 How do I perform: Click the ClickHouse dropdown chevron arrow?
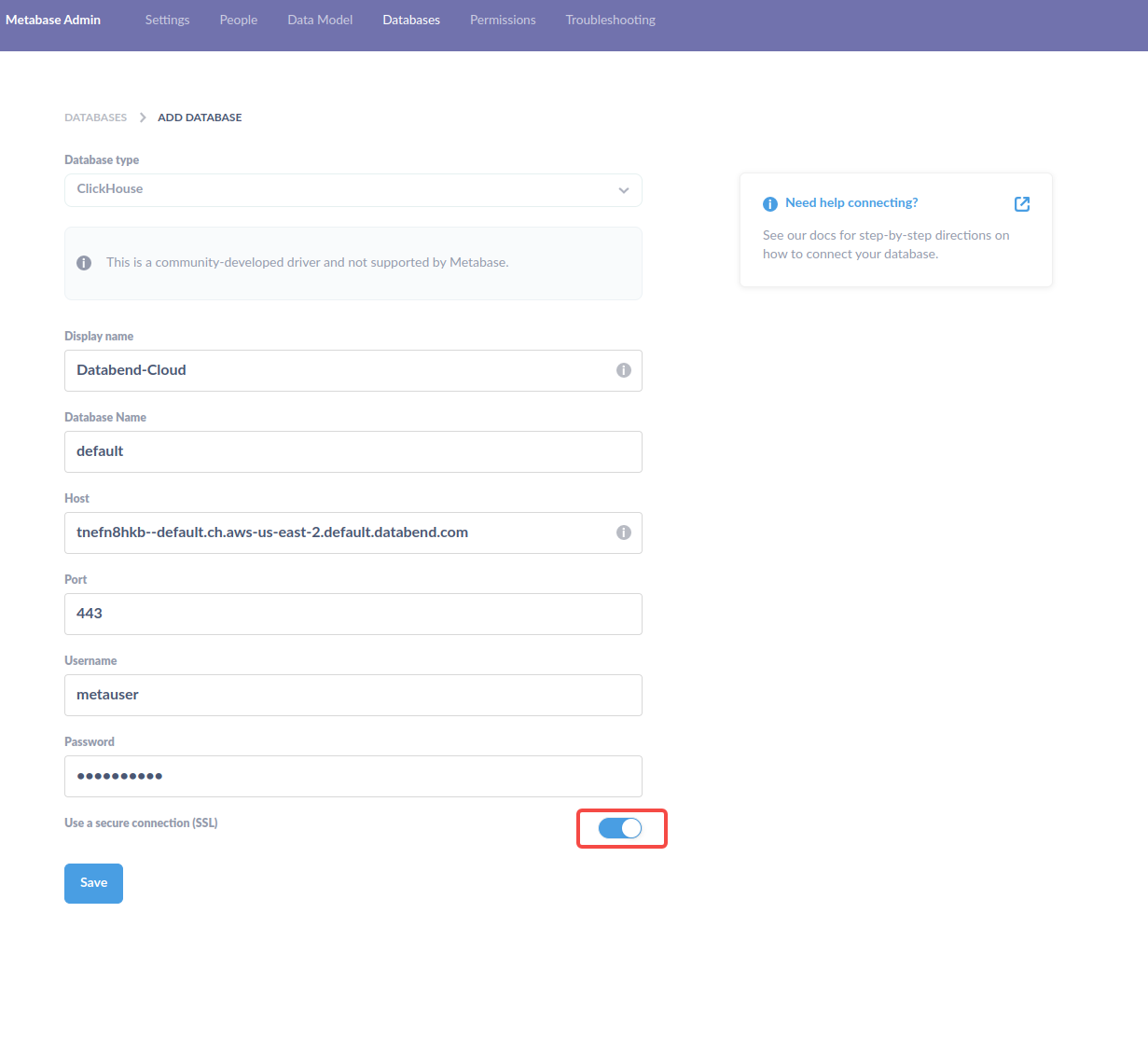click(624, 190)
